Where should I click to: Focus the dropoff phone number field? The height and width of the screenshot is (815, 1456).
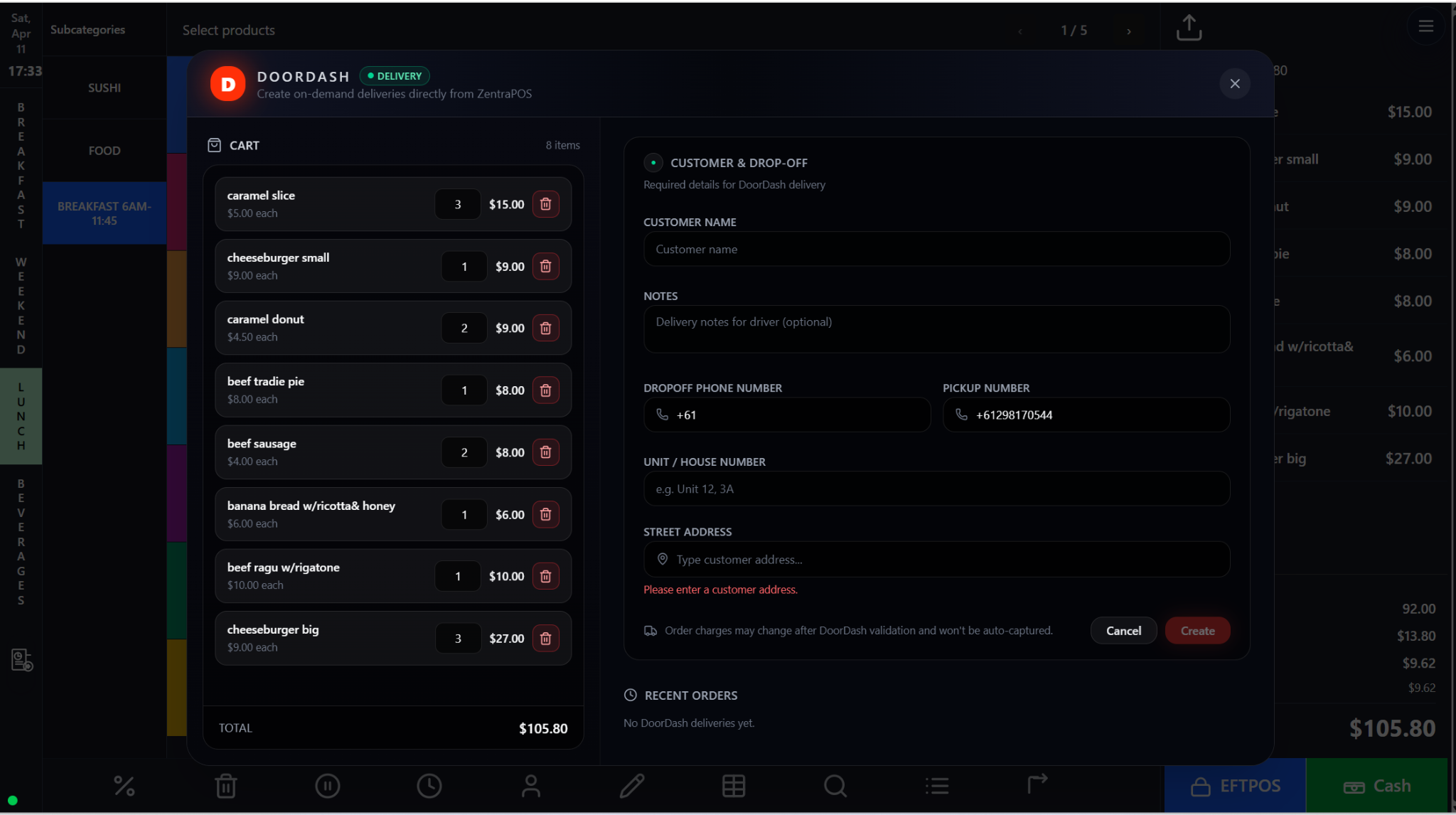click(x=787, y=415)
